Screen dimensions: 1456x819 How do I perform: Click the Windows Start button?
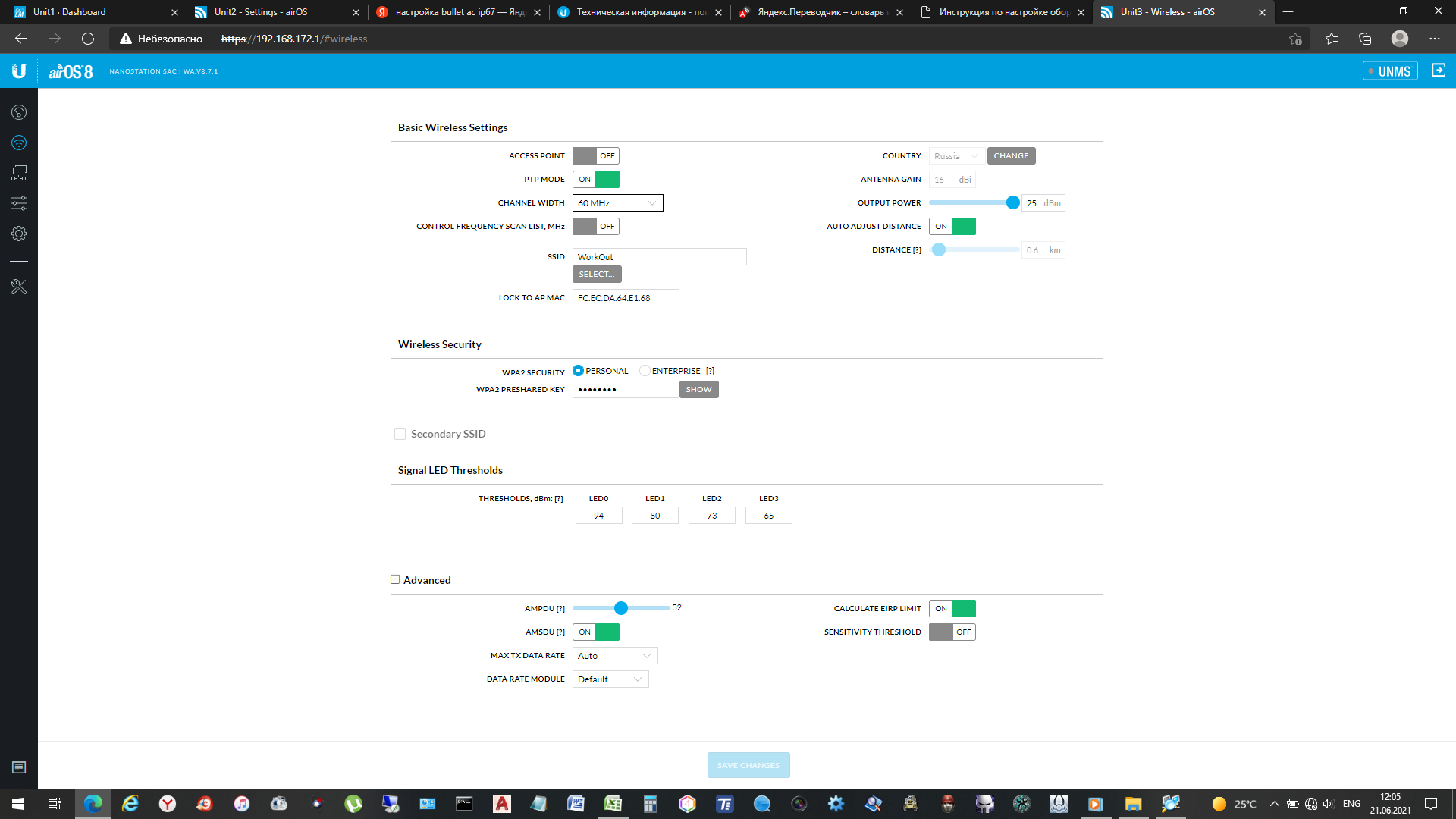click(18, 804)
